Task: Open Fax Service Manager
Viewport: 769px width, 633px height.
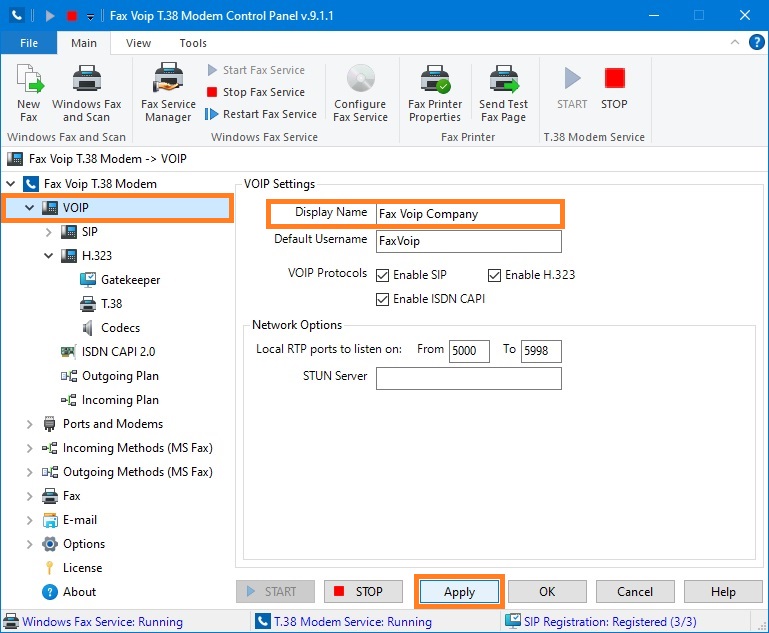Action: point(168,93)
